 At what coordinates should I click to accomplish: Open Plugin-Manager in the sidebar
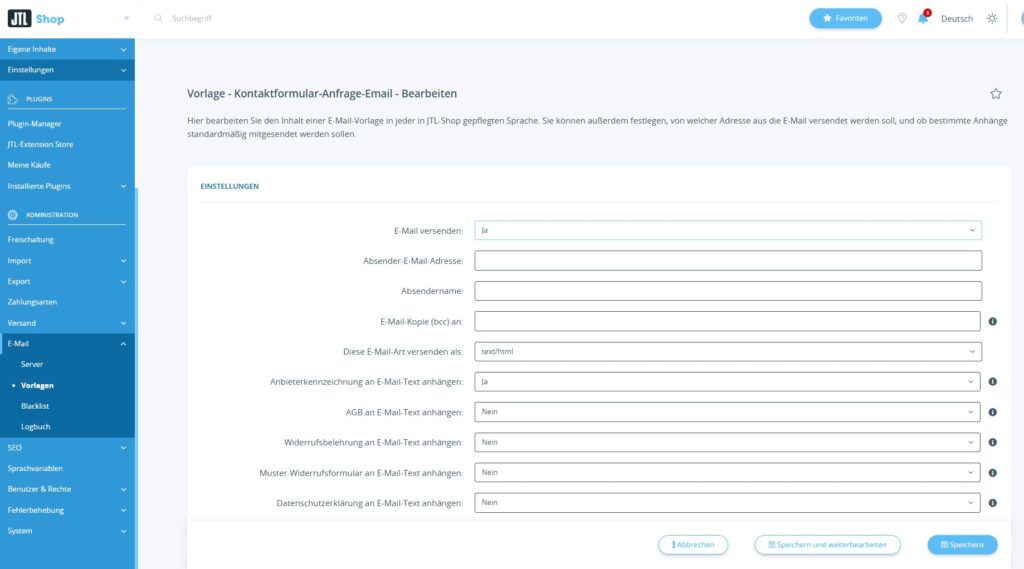click(34, 124)
